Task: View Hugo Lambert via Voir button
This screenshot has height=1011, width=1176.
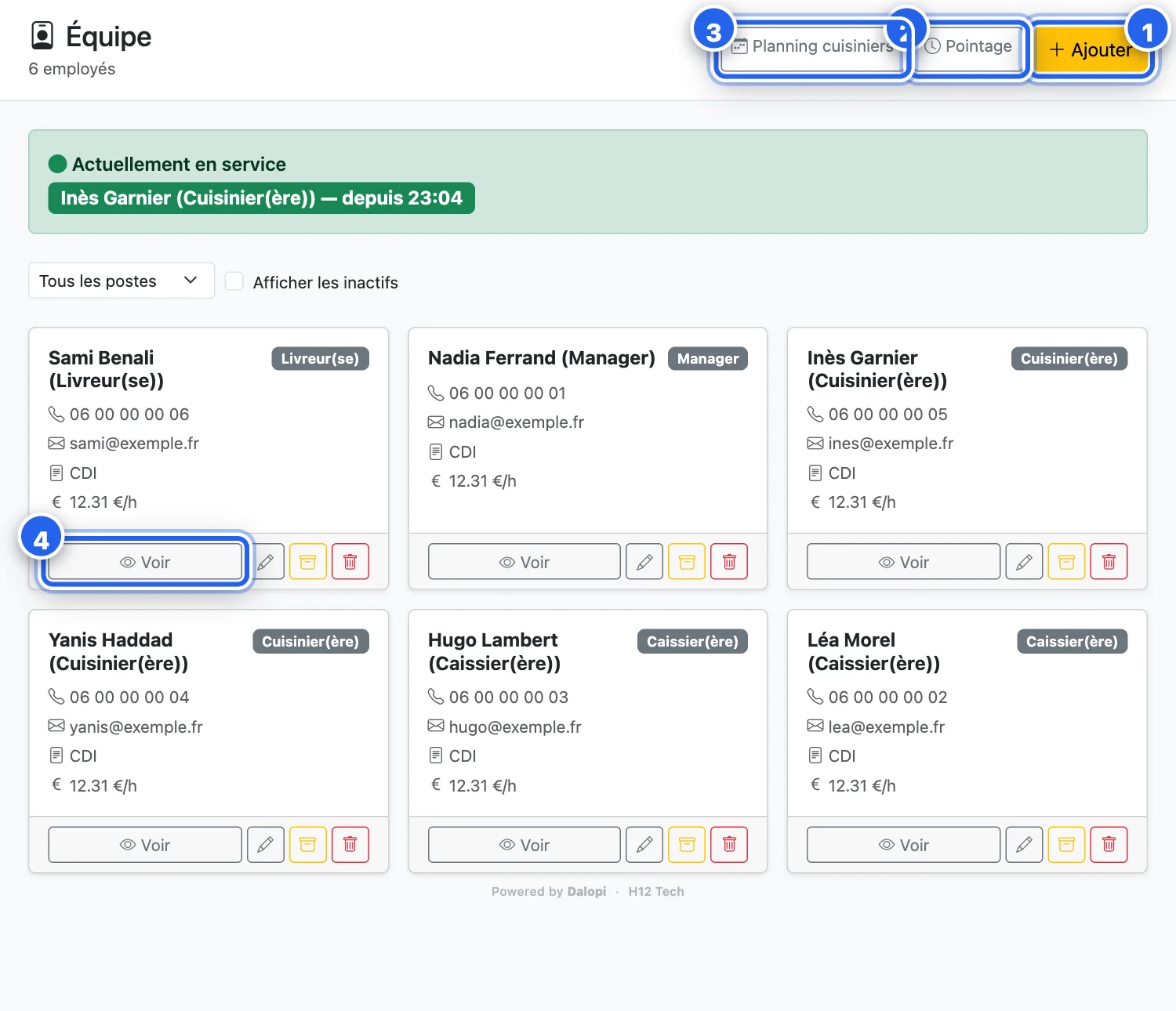Action: (x=524, y=845)
